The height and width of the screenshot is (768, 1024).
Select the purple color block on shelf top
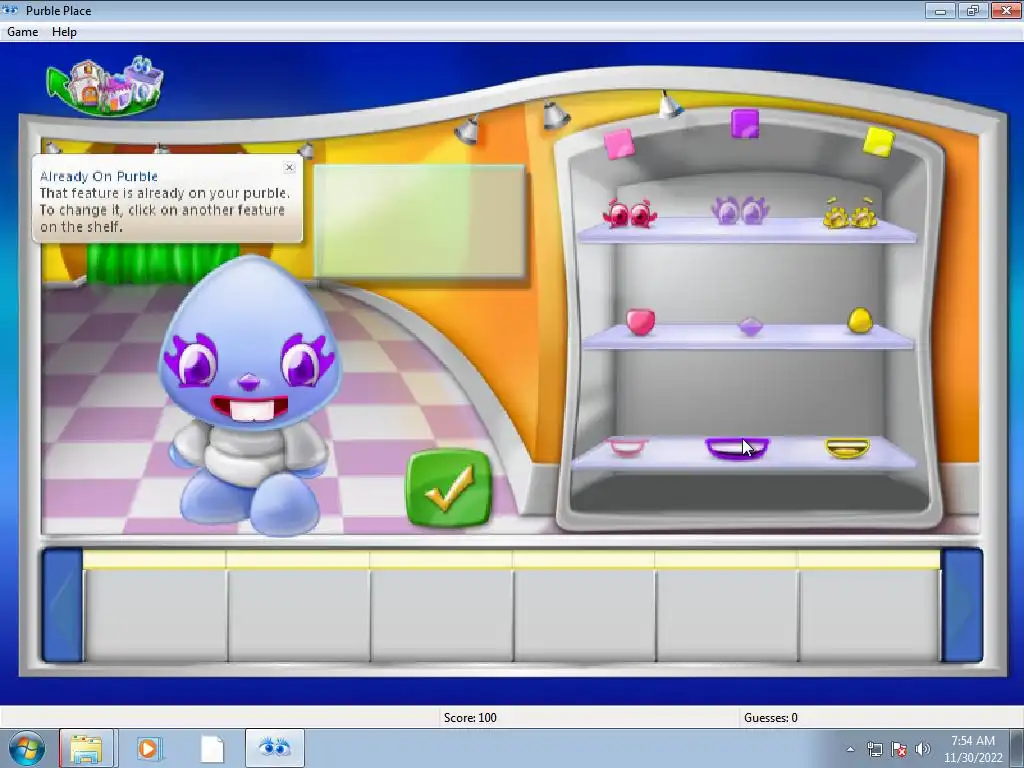coord(745,124)
